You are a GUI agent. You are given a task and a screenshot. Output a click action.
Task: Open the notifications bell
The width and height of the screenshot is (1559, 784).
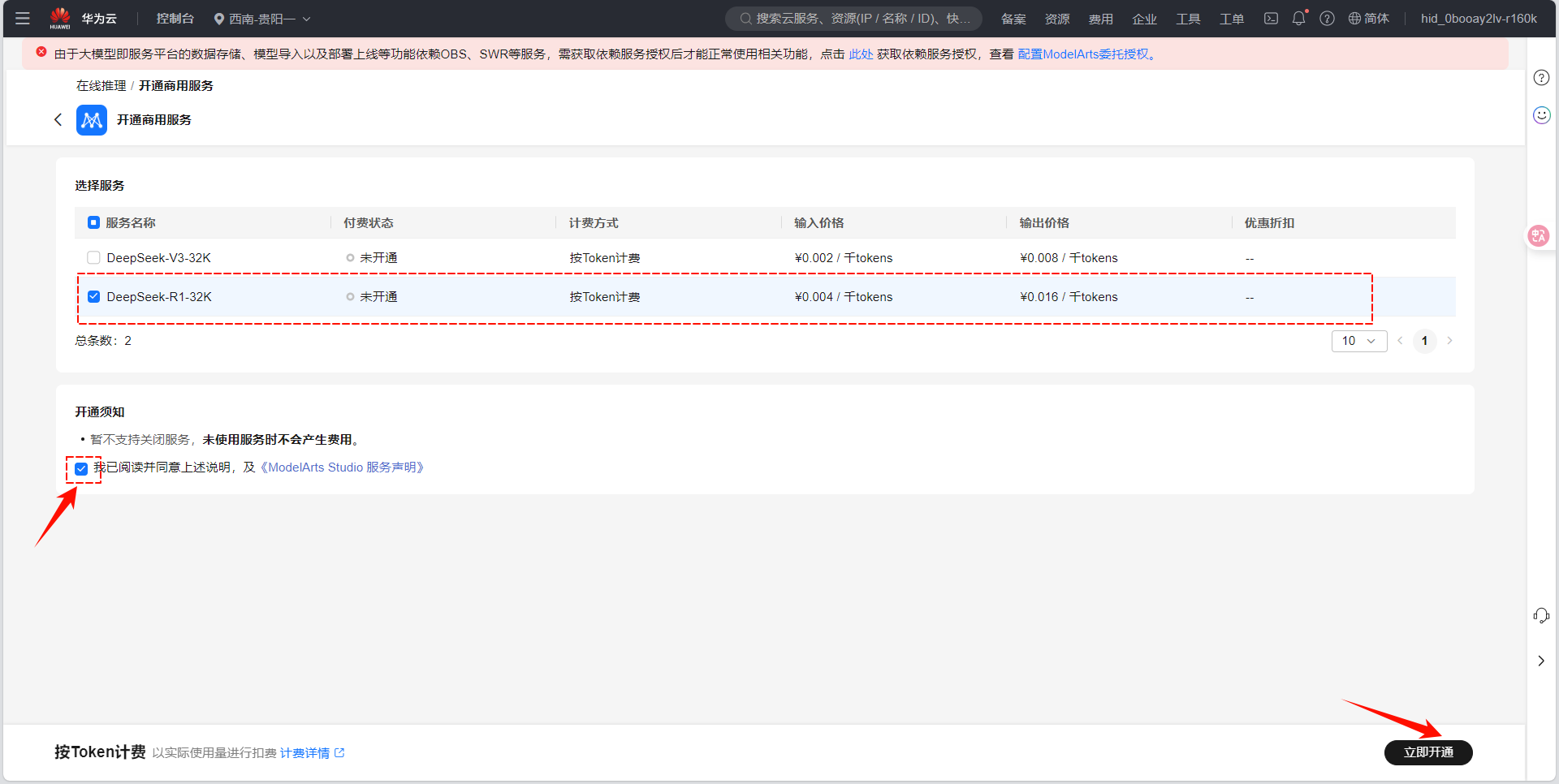click(x=1299, y=18)
